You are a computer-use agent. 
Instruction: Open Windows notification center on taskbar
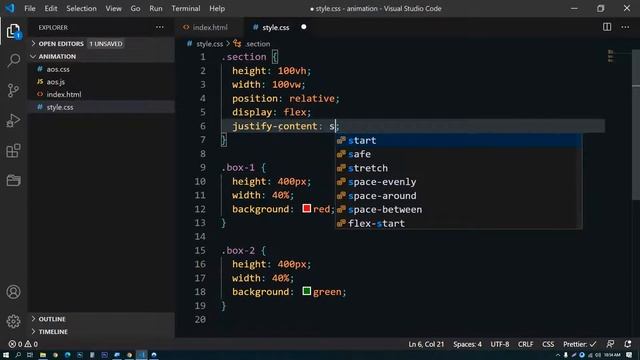point(629,355)
